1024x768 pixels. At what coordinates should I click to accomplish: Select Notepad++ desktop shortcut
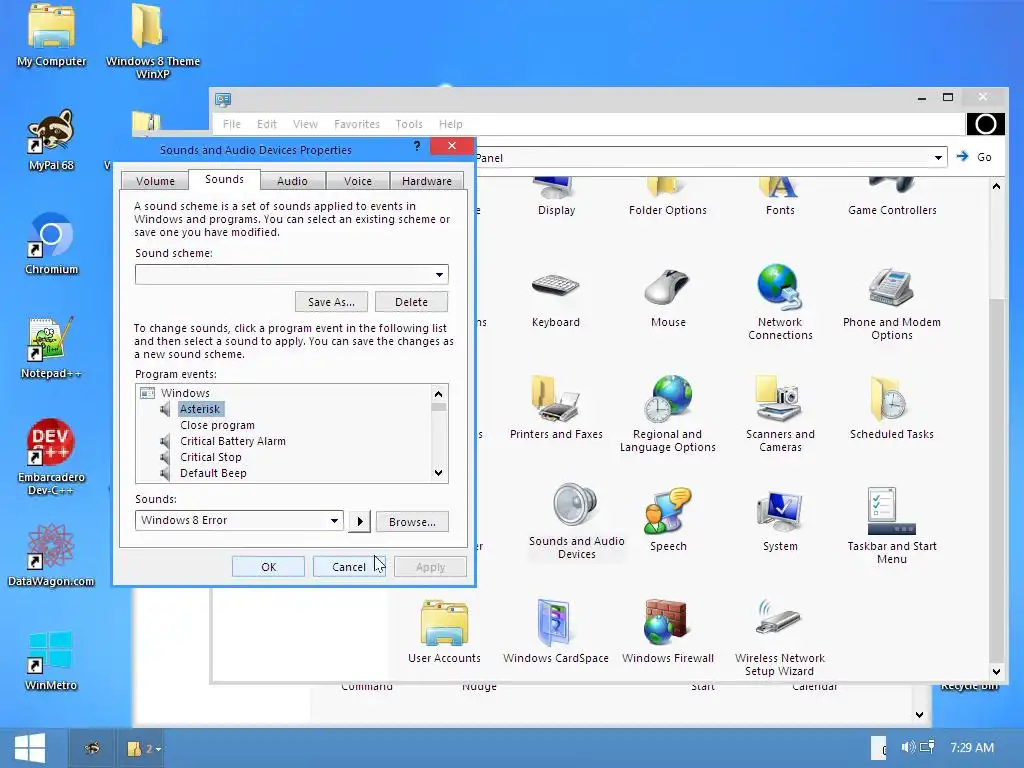pos(51,348)
